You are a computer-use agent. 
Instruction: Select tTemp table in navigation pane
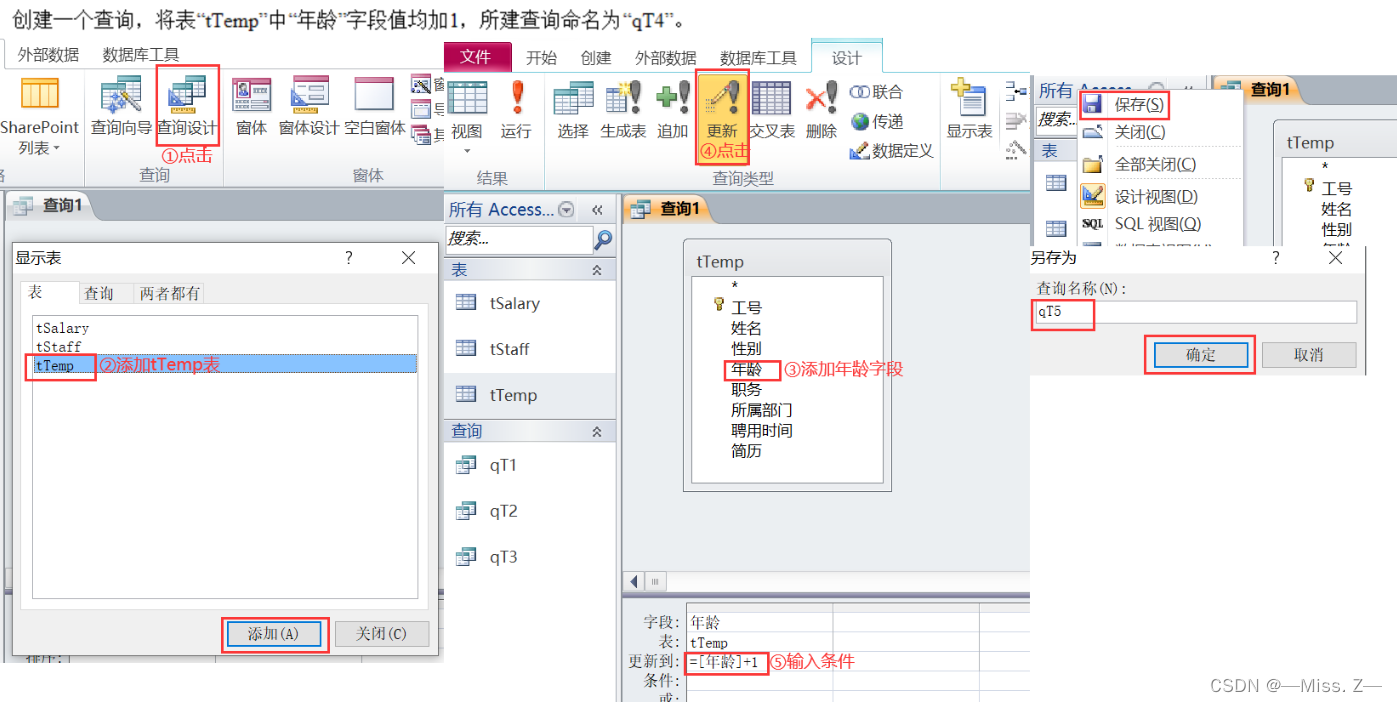click(x=530, y=395)
